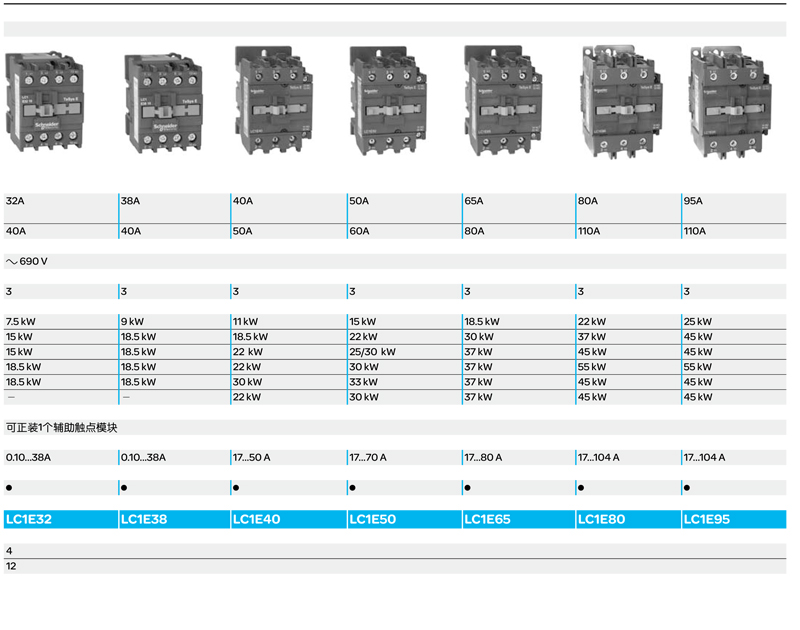Click the 32A rated current value
Screen dimensions: 800x630
pos(15,201)
